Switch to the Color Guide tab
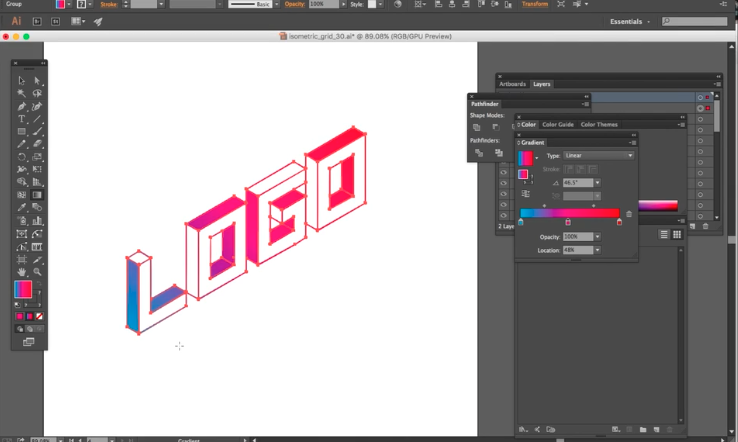738x442 pixels. (558, 125)
